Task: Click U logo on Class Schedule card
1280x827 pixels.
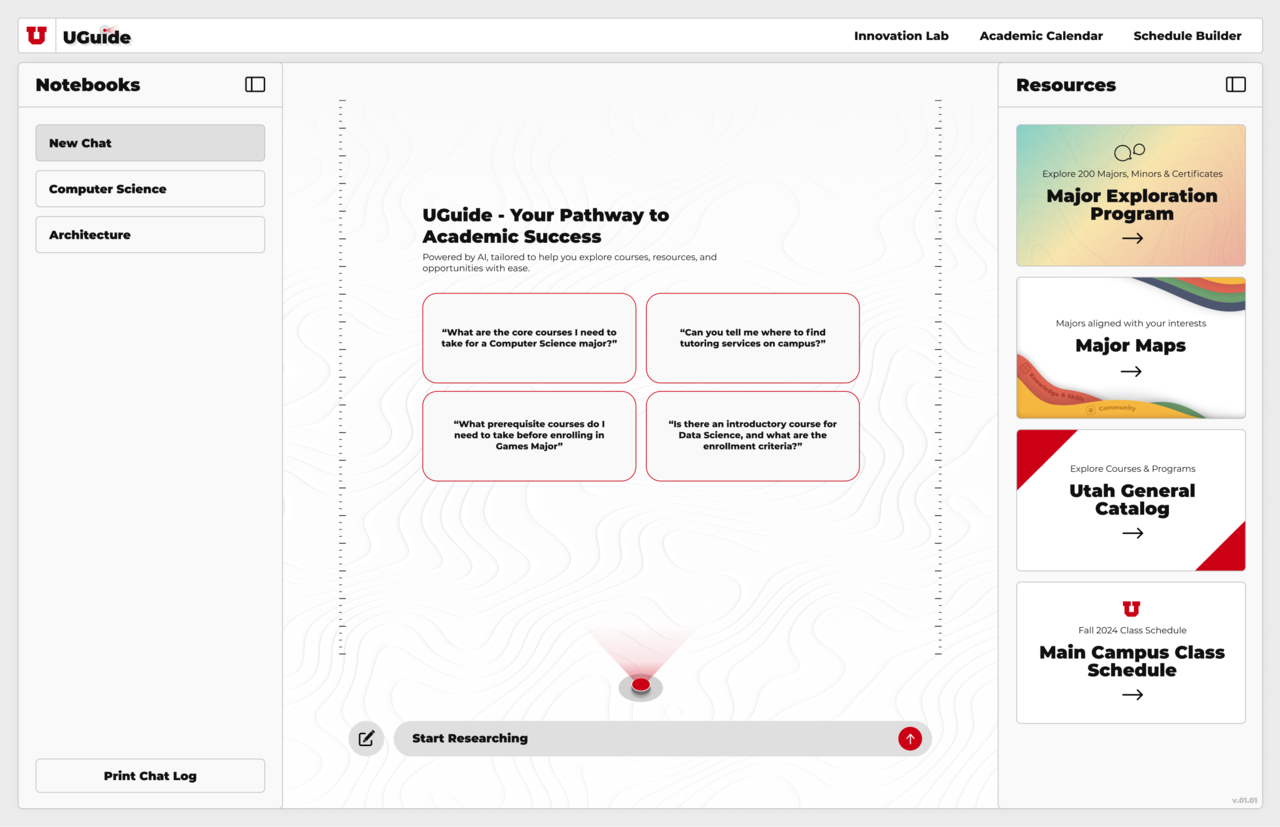Action: pyautogui.click(x=1131, y=609)
